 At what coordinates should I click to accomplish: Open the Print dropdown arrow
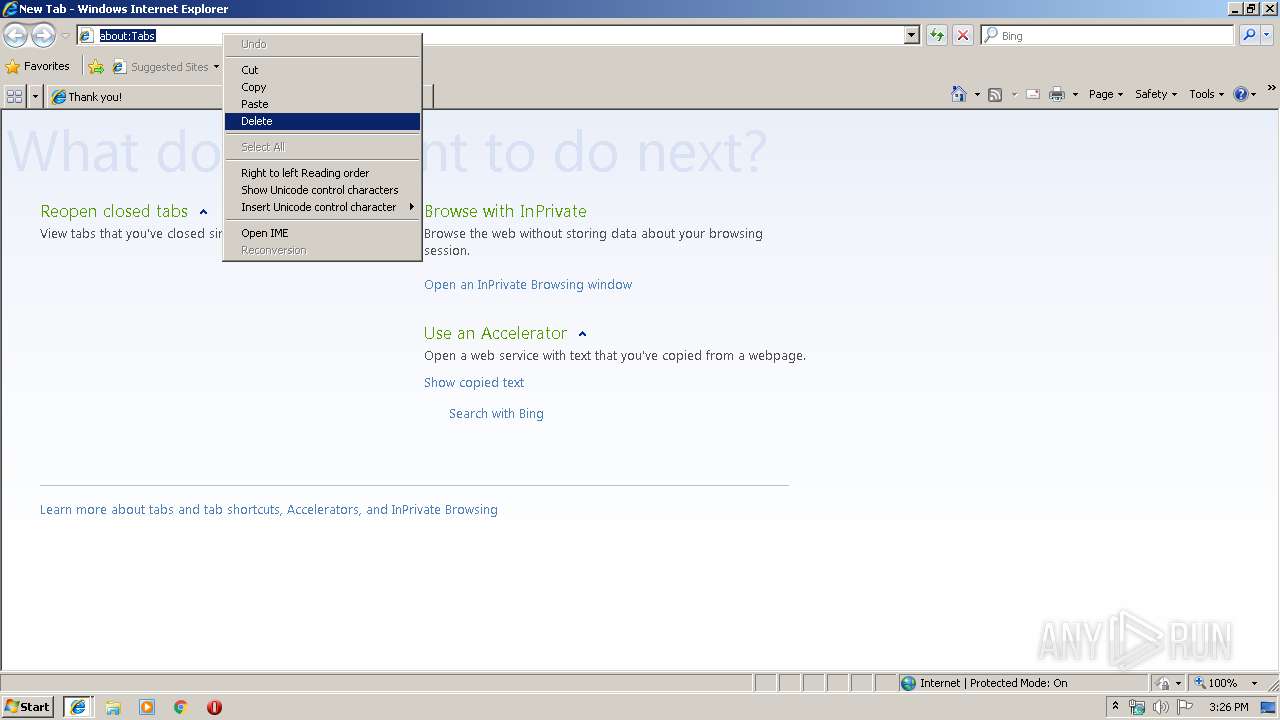pos(1075,94)
